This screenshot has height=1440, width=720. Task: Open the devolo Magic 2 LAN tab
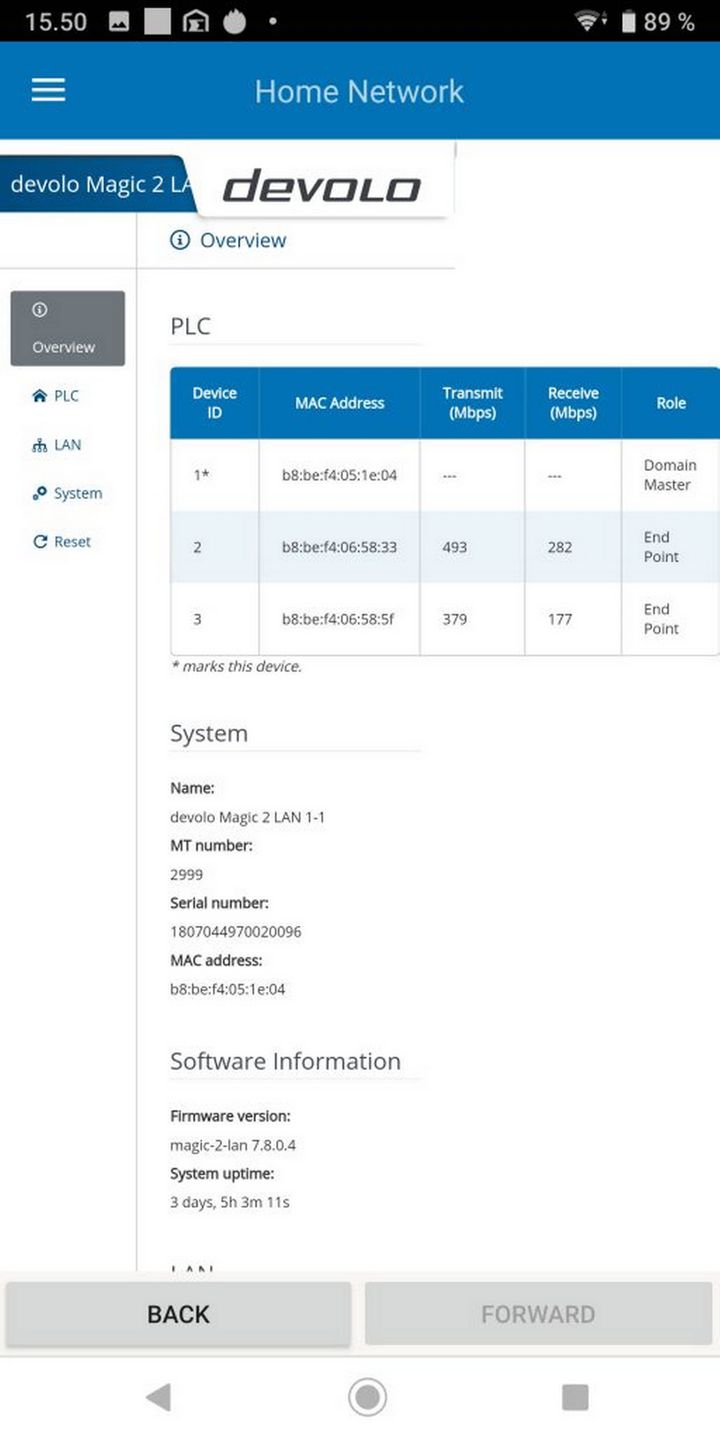point(98,185)
